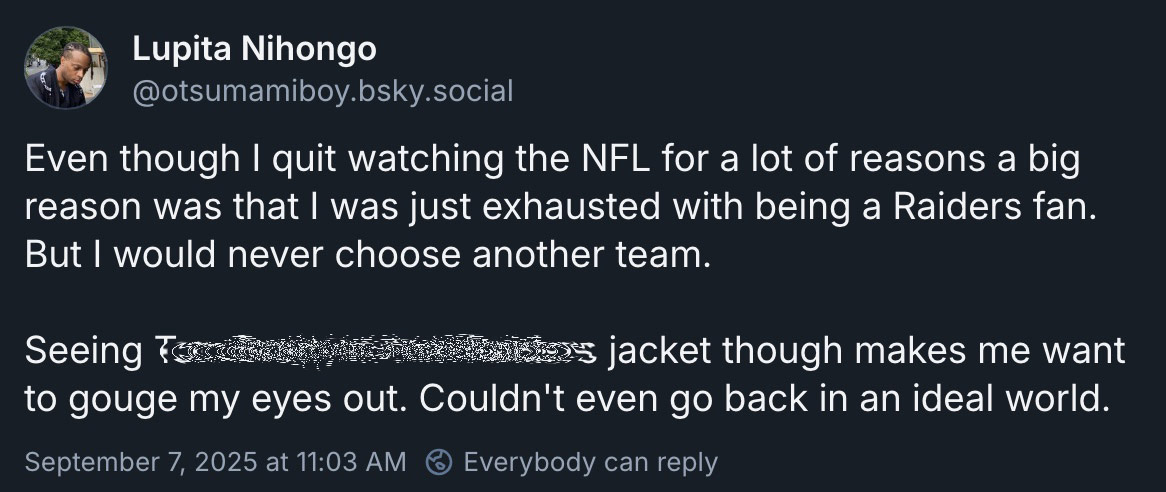The image size is (1166, 492).
Task: Select the "Everybody can reply" label
Action: [x=590, y=462]
